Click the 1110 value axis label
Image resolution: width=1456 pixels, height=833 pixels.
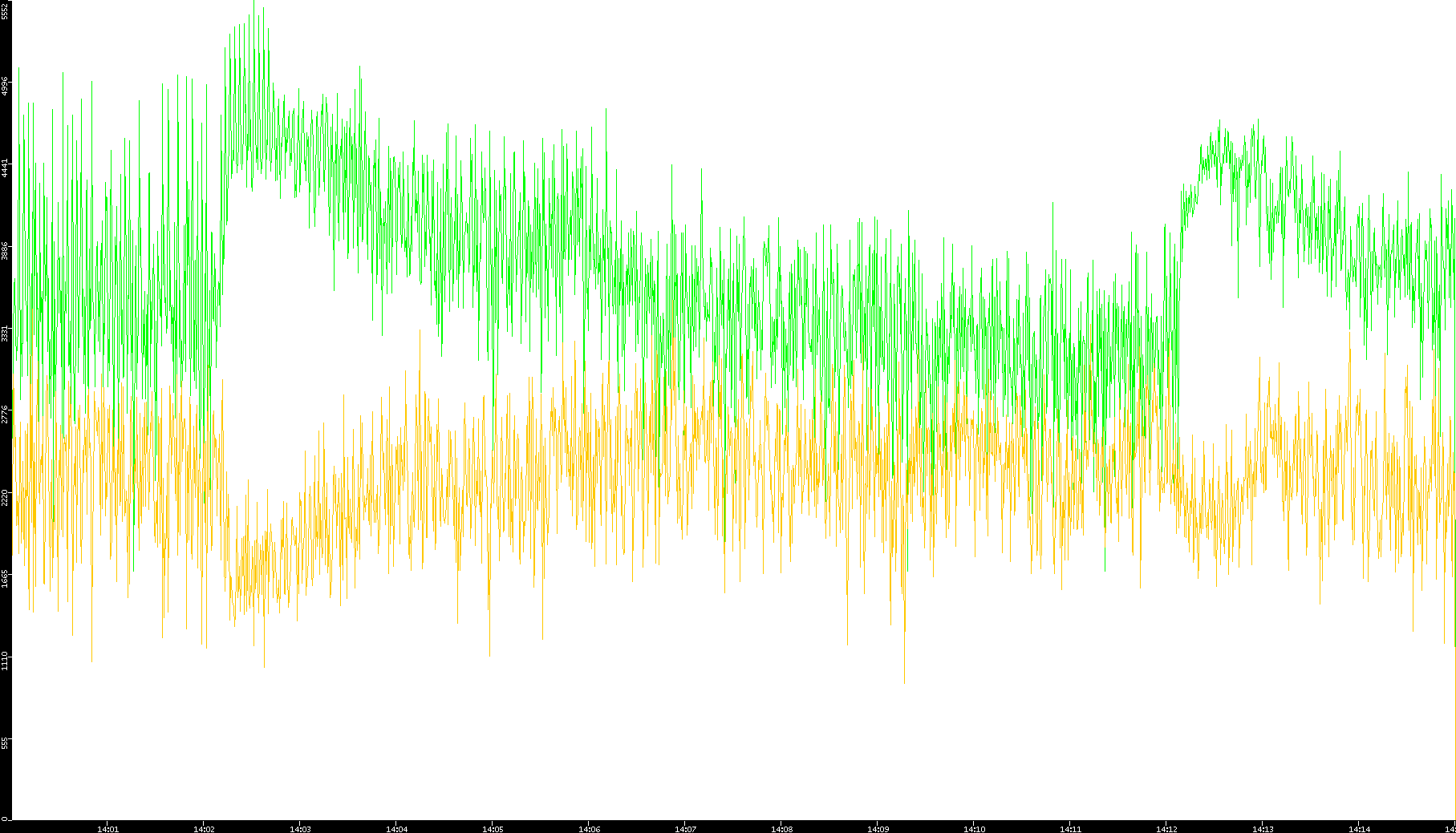pyautogui.click(x=6, y=661)
